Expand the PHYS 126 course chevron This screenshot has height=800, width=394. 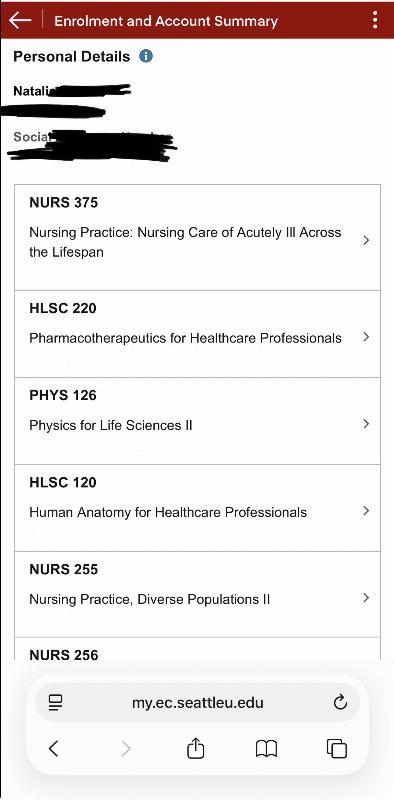click(x=366, y=423)
